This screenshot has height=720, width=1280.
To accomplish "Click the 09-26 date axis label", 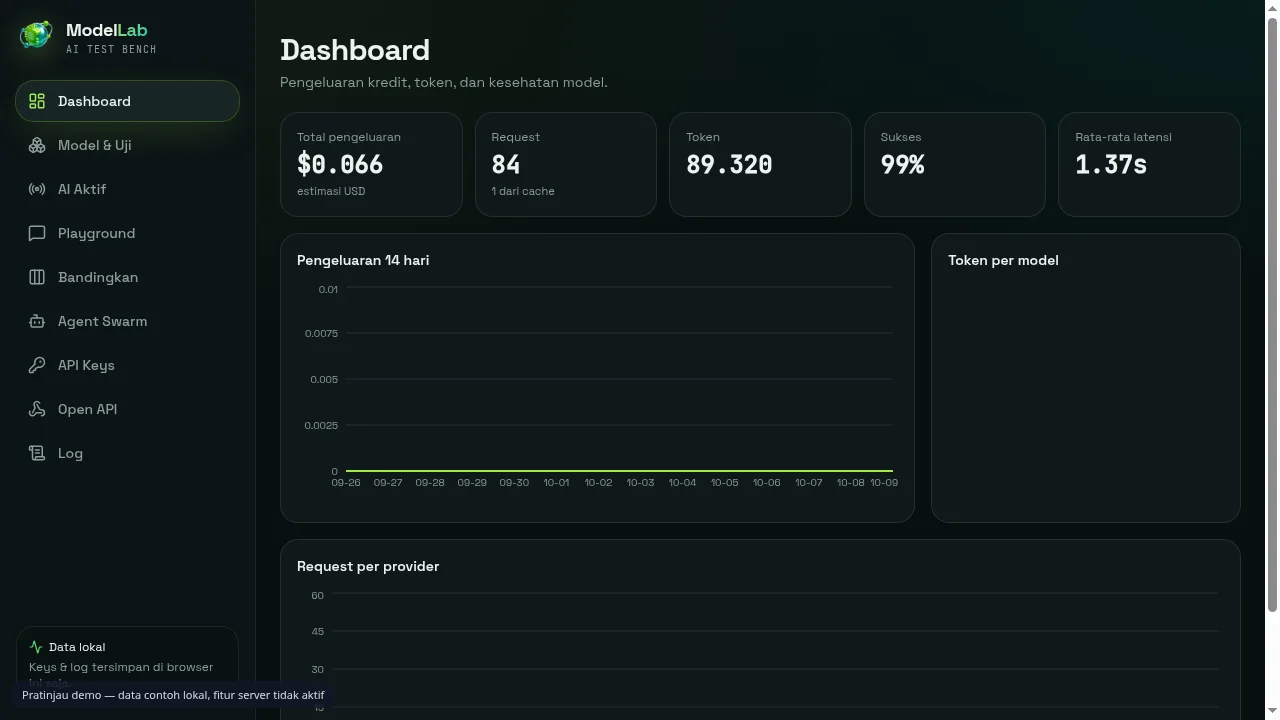I will (346, 483).
